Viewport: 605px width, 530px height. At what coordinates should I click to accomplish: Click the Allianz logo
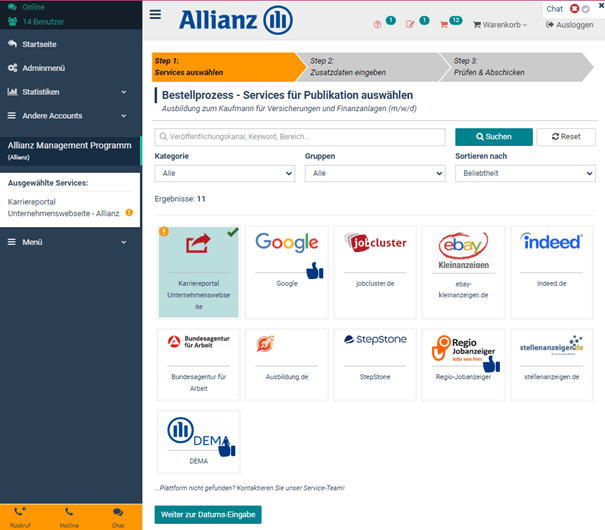(x=236, y=20)
